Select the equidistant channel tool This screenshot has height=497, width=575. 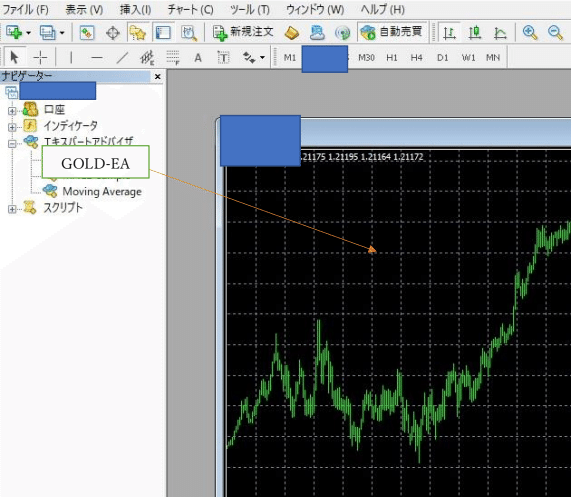click(147, 57)
